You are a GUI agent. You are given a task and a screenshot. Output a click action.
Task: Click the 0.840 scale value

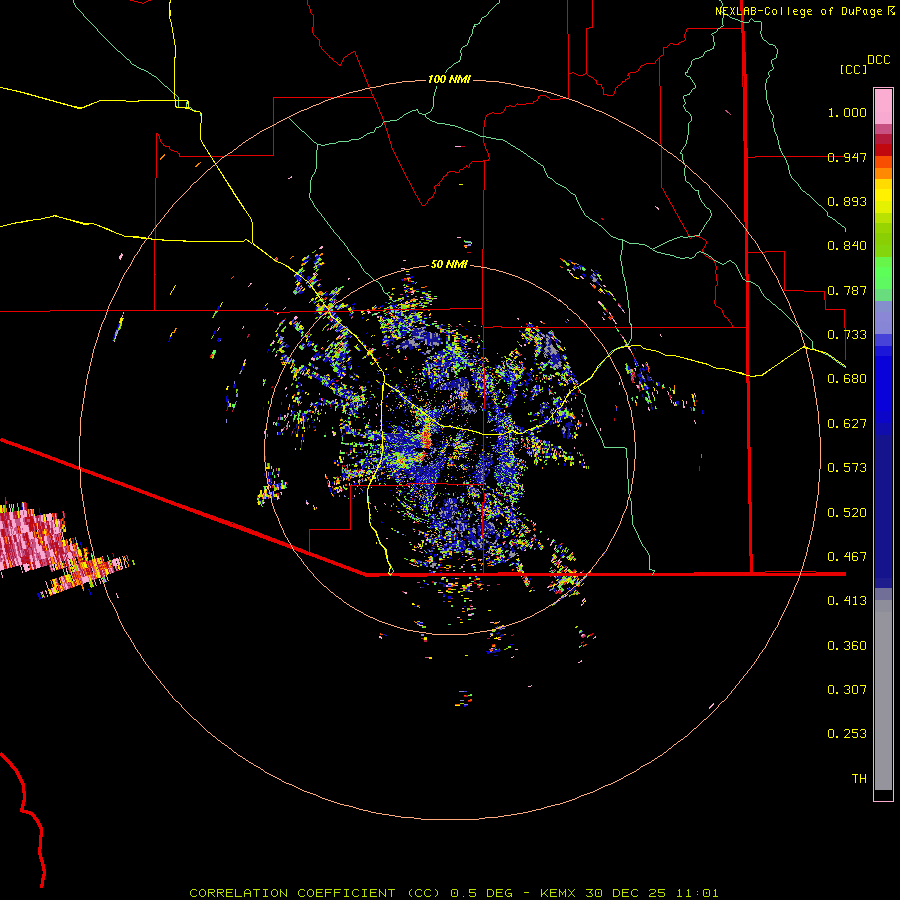(847, 246)
